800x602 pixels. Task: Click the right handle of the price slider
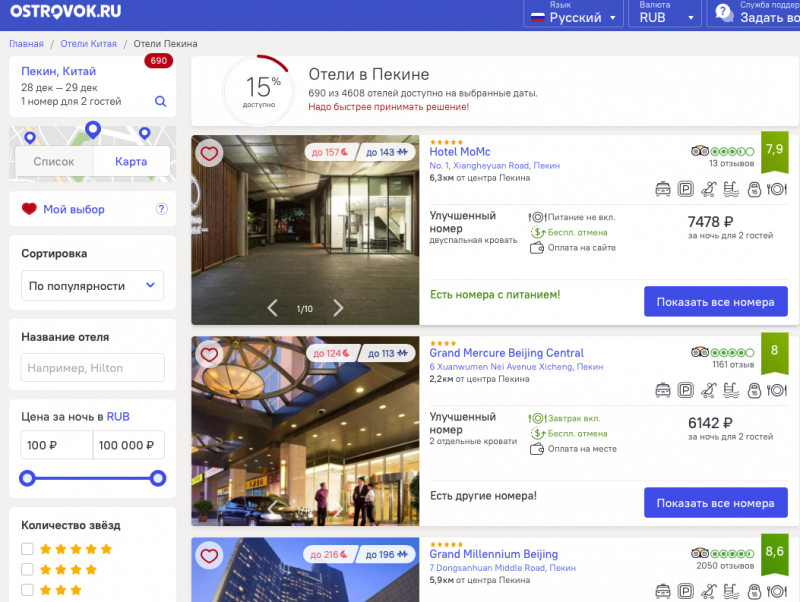tap(158, 478)
